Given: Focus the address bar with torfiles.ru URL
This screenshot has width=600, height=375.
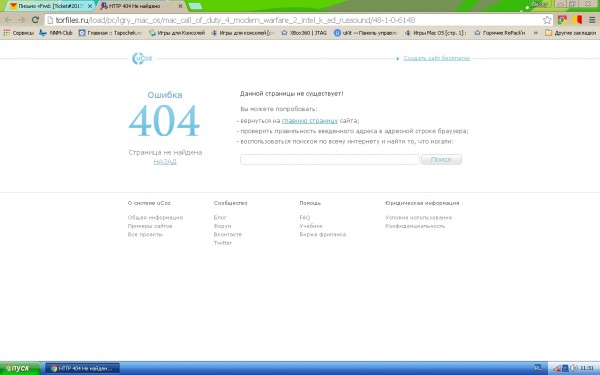Looking at the screenshot, I should pyautogui.click(x=293, y=20).
